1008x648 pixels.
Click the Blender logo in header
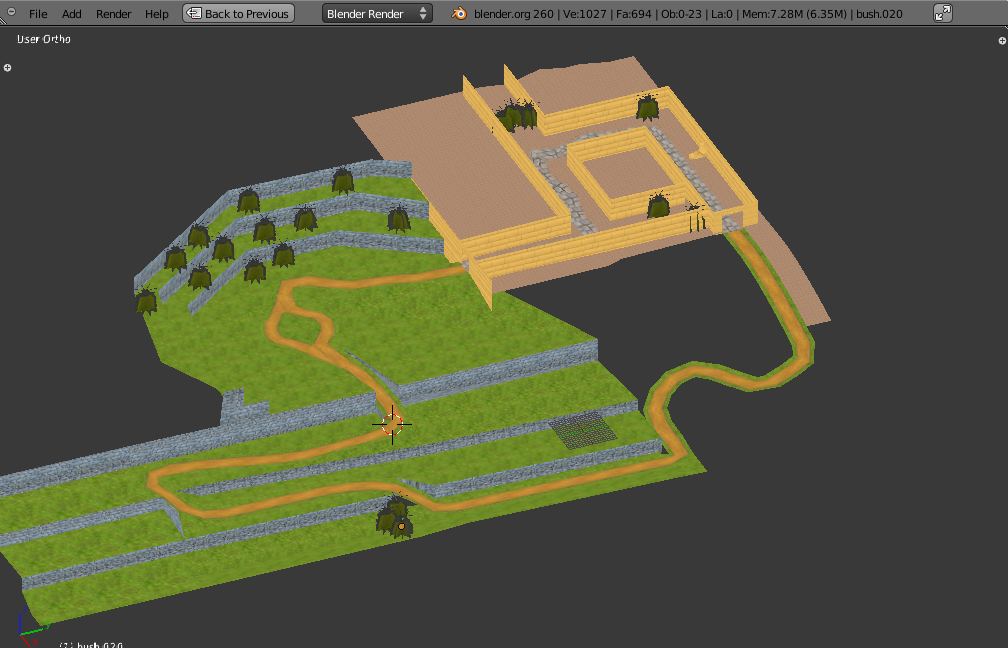(459, 13)
